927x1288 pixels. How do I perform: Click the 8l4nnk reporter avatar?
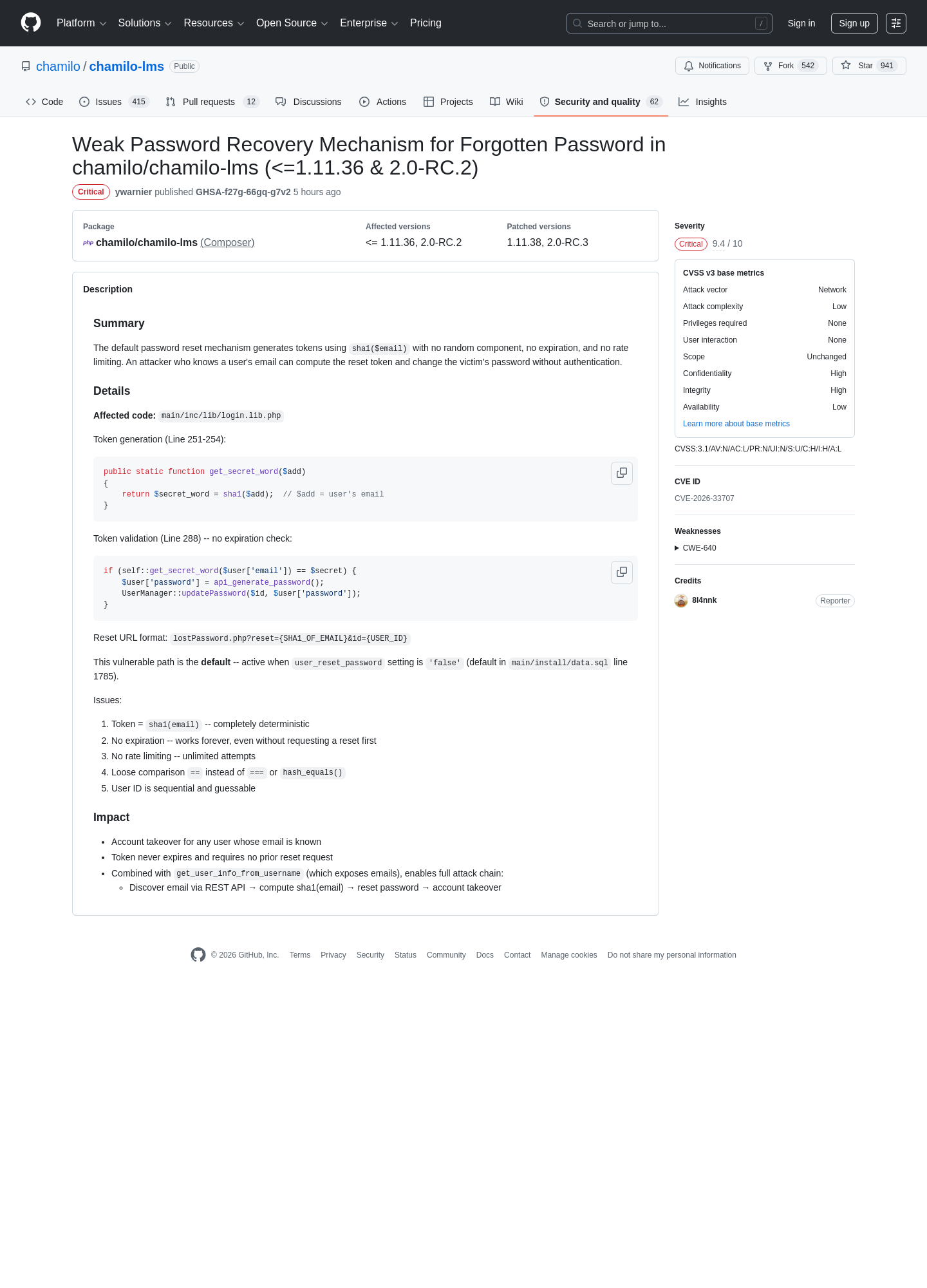pos(681,601)
